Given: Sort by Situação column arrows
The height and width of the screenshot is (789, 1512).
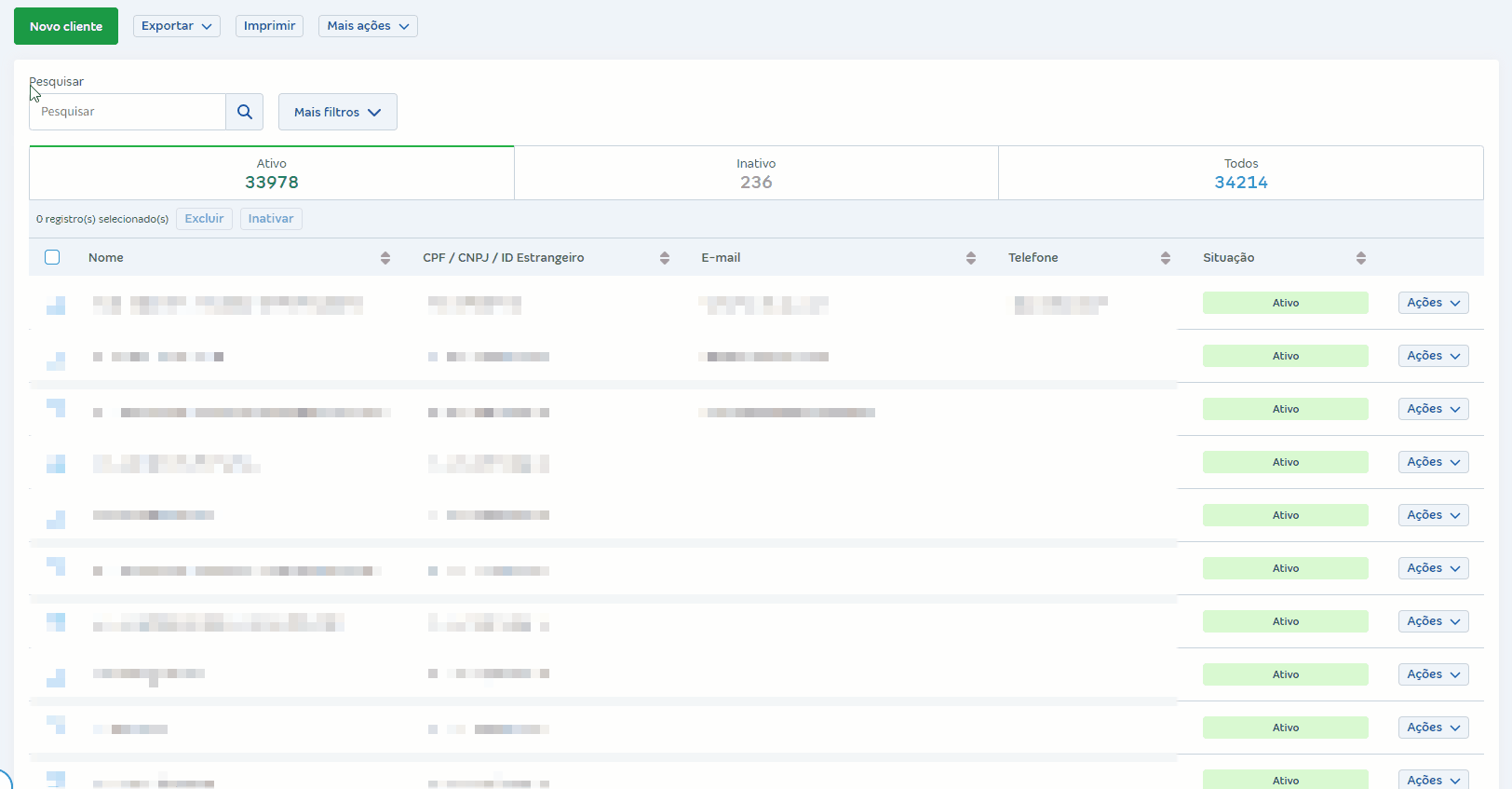Looking at the screenshot, I should pos(1361,258).
